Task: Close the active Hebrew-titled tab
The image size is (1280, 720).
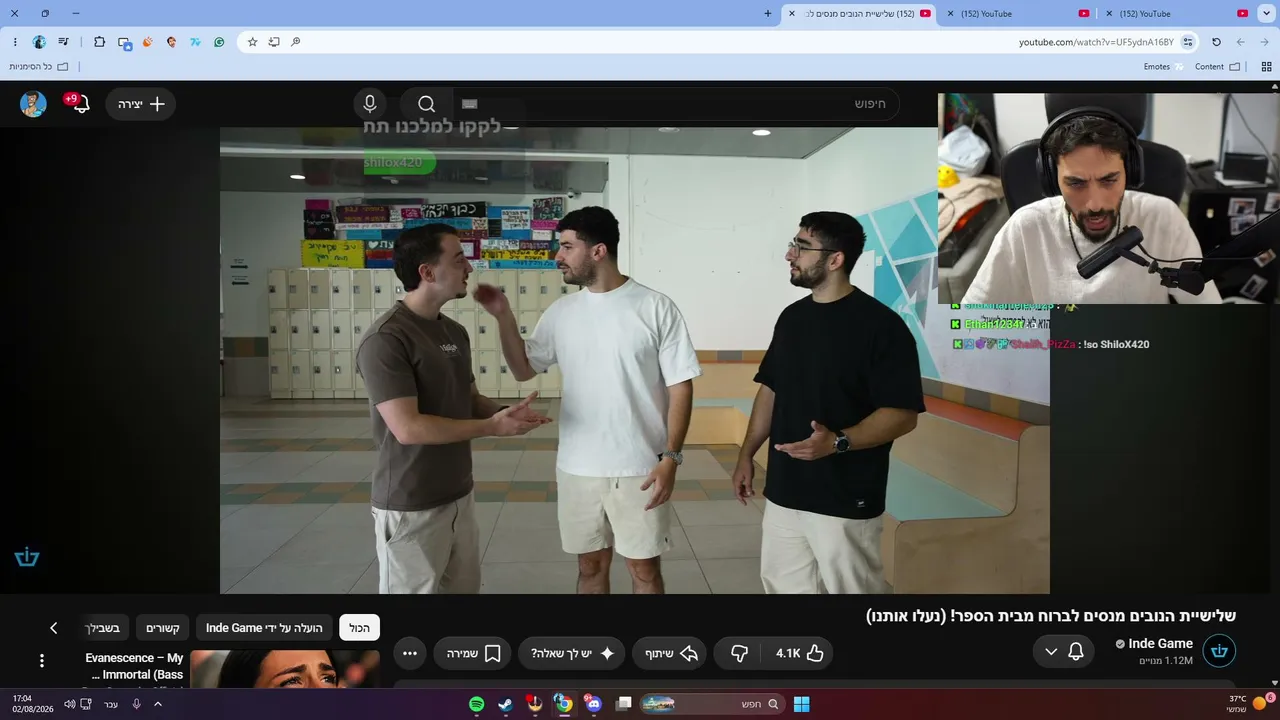Action: tap(792, 14)
